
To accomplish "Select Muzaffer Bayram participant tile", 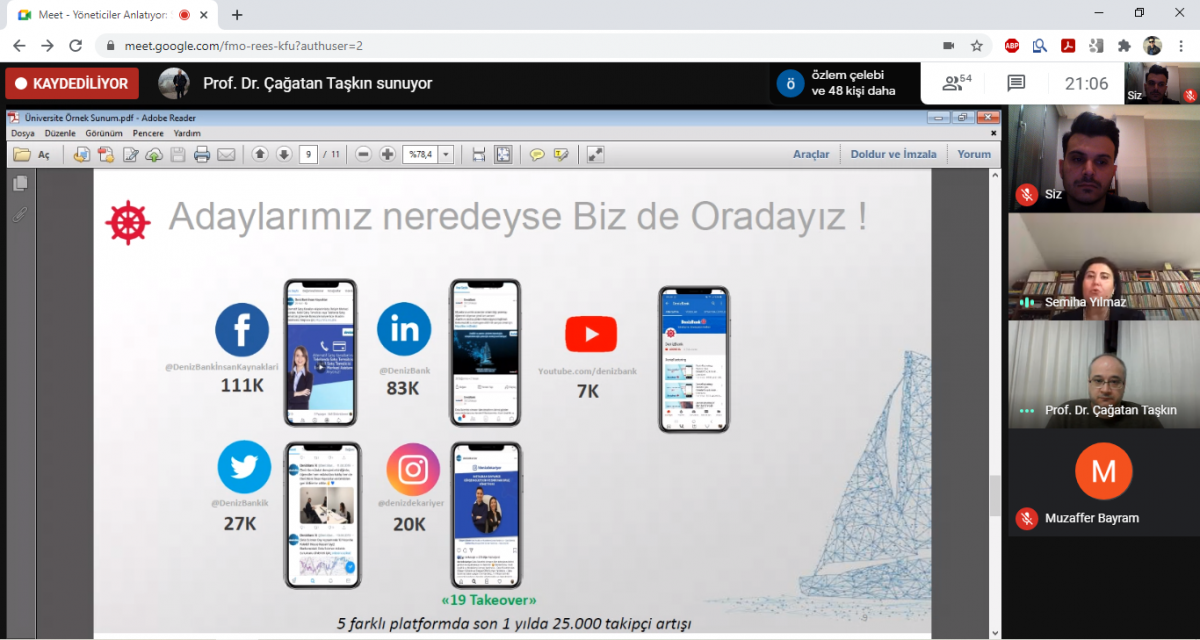I will tap(1103, 482).
